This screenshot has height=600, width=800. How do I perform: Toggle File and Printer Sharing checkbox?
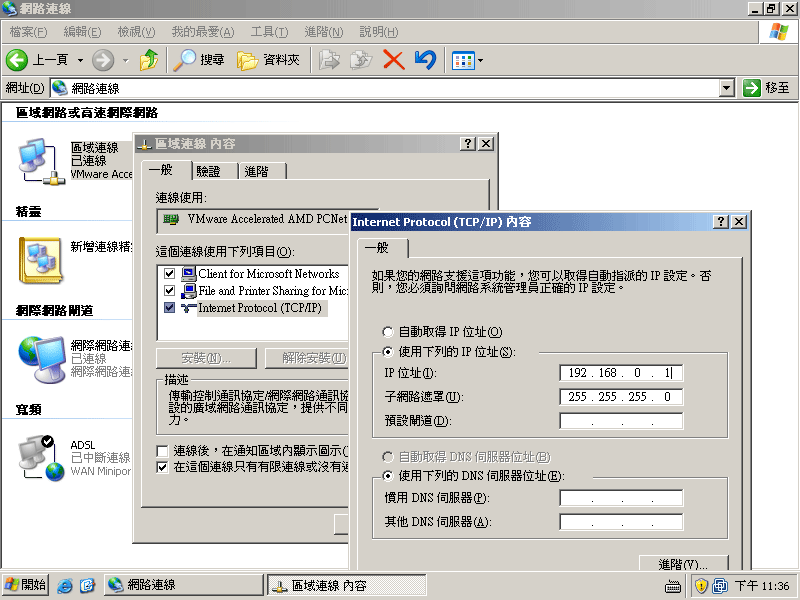169,290
